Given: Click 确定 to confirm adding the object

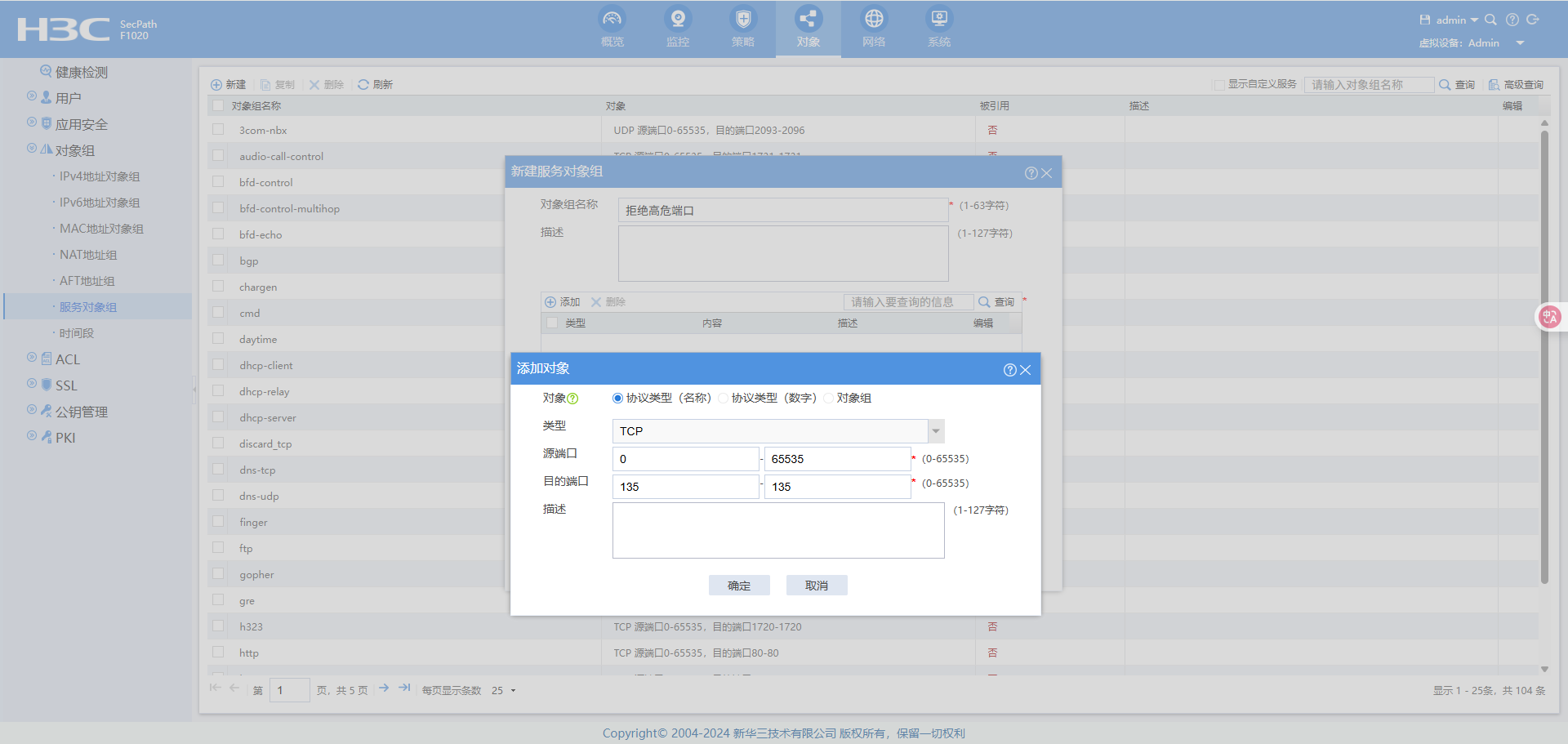Looking at the screenshot, I should click(739, 586).
